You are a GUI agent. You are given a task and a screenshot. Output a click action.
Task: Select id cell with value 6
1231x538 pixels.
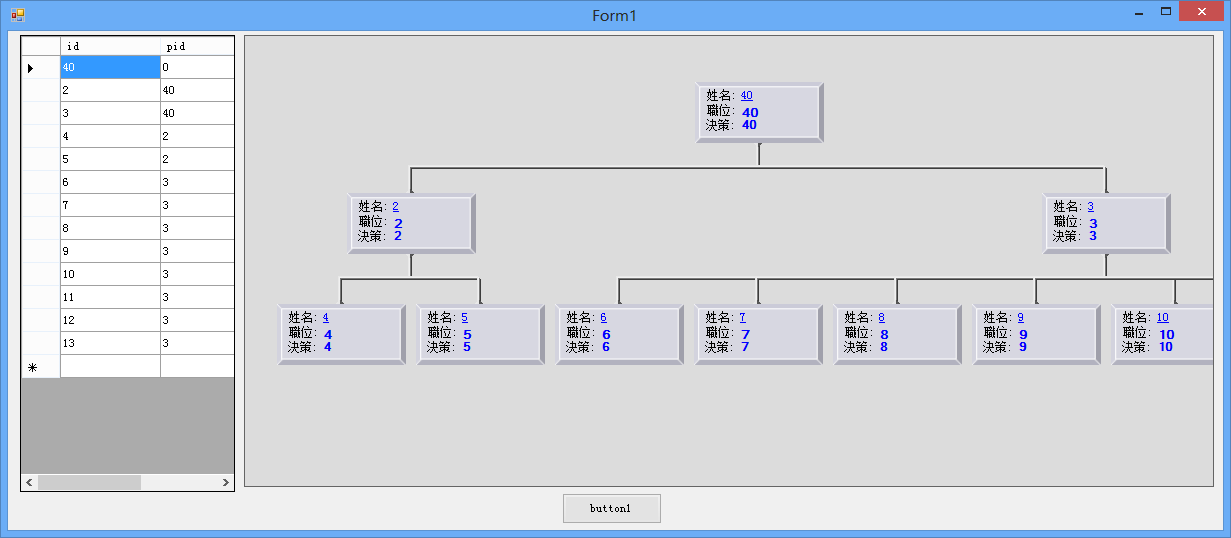(110, 182)
